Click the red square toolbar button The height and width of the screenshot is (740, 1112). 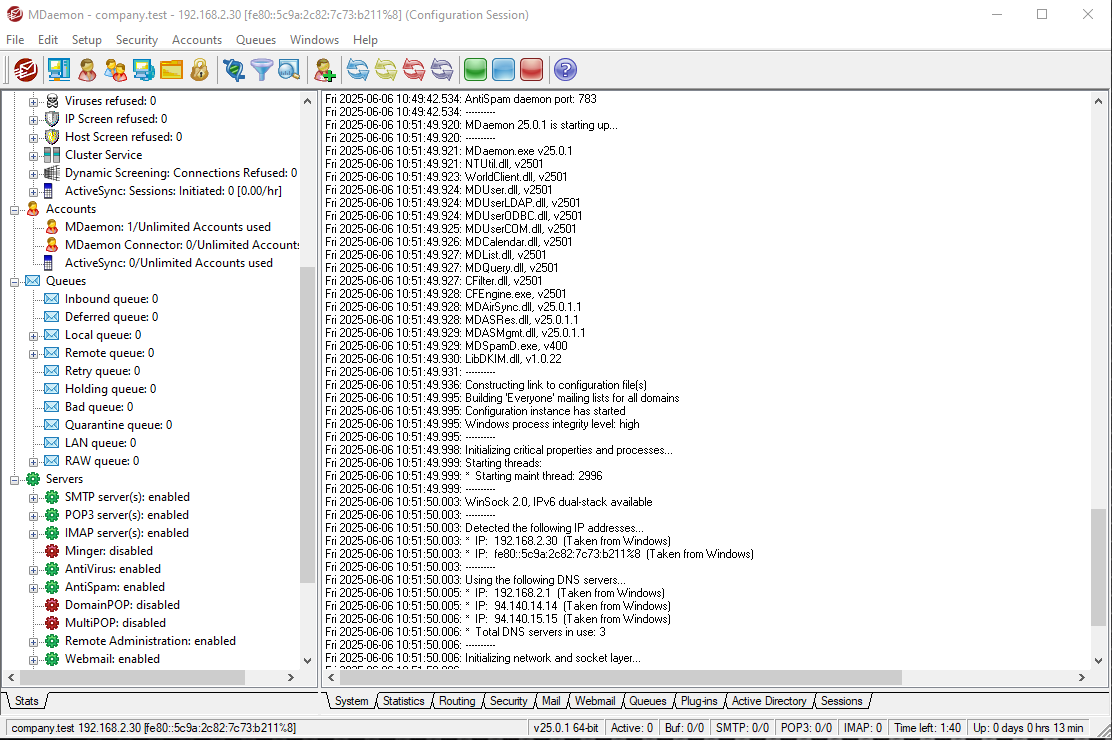531,70
